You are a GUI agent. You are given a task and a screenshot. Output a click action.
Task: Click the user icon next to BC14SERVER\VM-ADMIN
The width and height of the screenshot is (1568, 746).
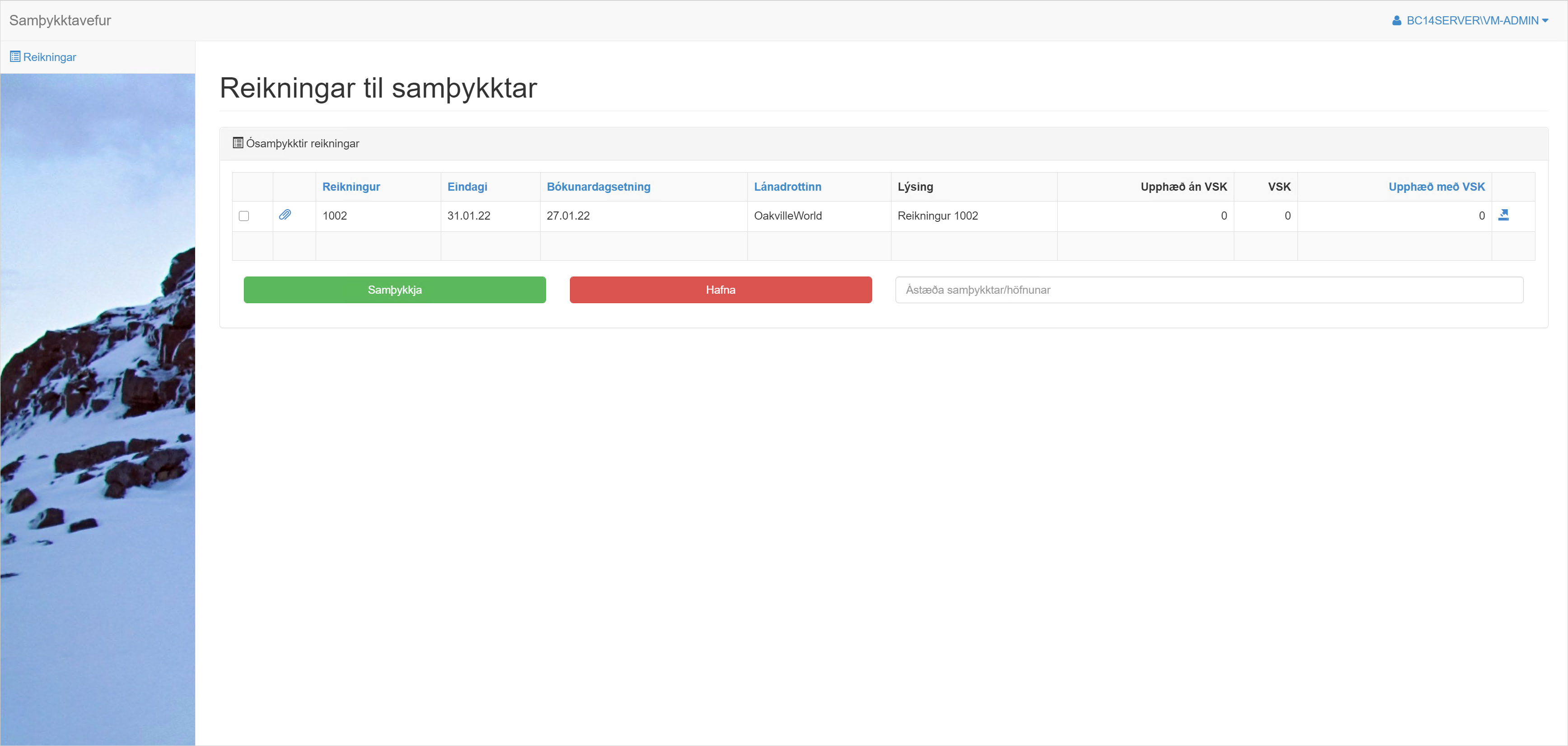(x=1396, y=21)
